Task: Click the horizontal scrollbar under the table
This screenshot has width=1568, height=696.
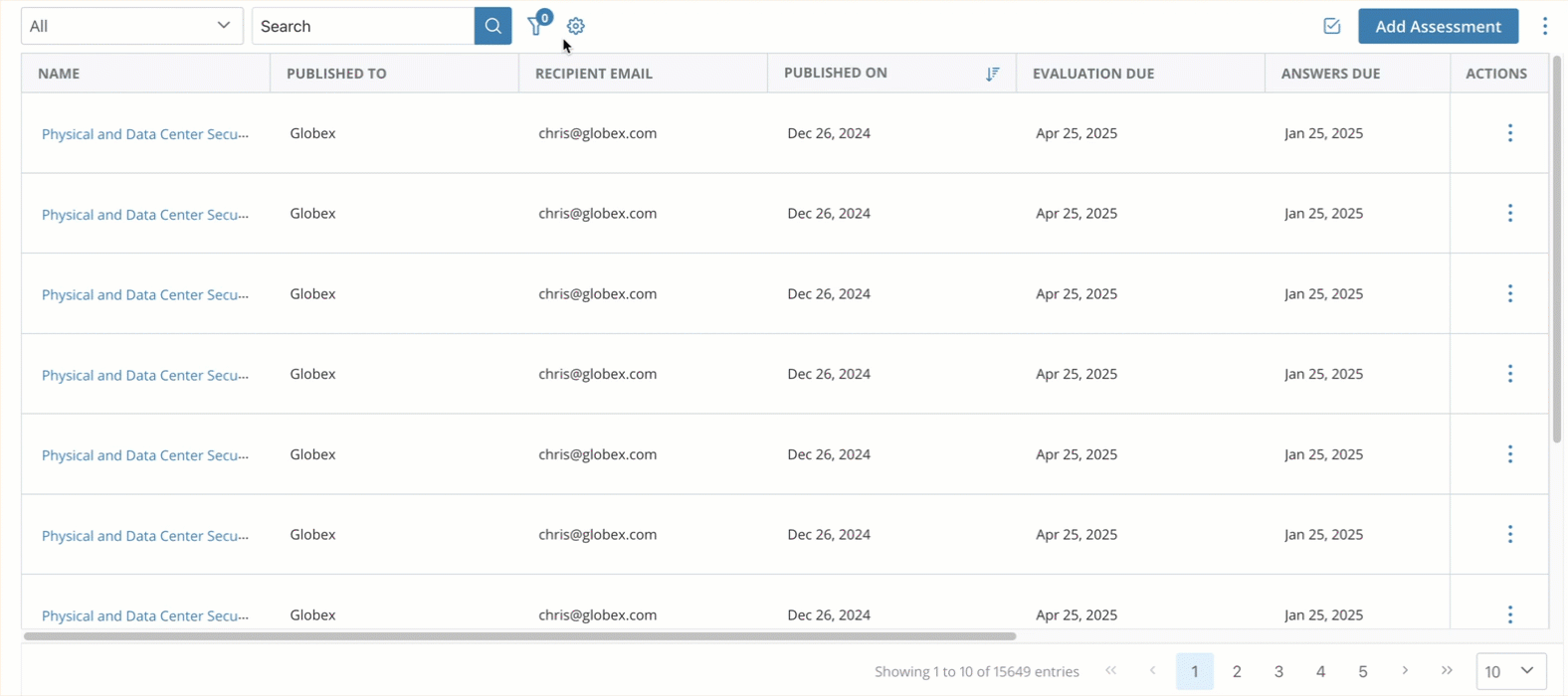Action: [519, 636]
